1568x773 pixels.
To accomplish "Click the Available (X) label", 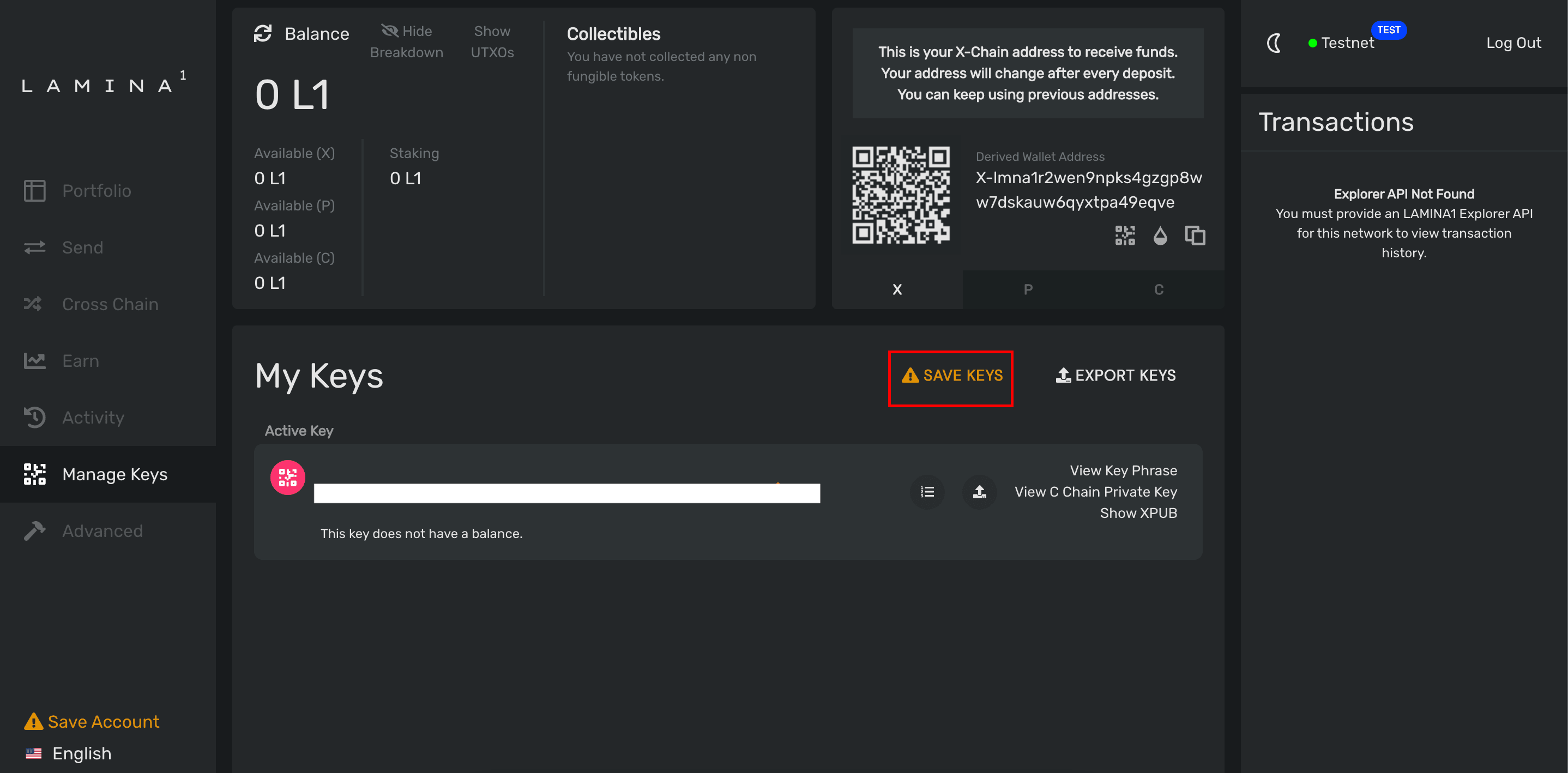I will click(294, 153).
